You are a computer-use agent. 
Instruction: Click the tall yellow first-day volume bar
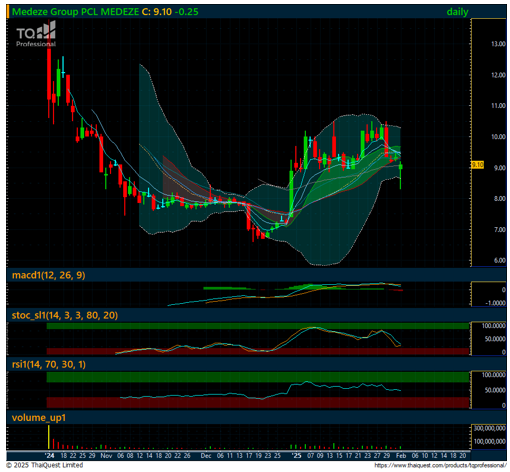(x=49, y=437)
